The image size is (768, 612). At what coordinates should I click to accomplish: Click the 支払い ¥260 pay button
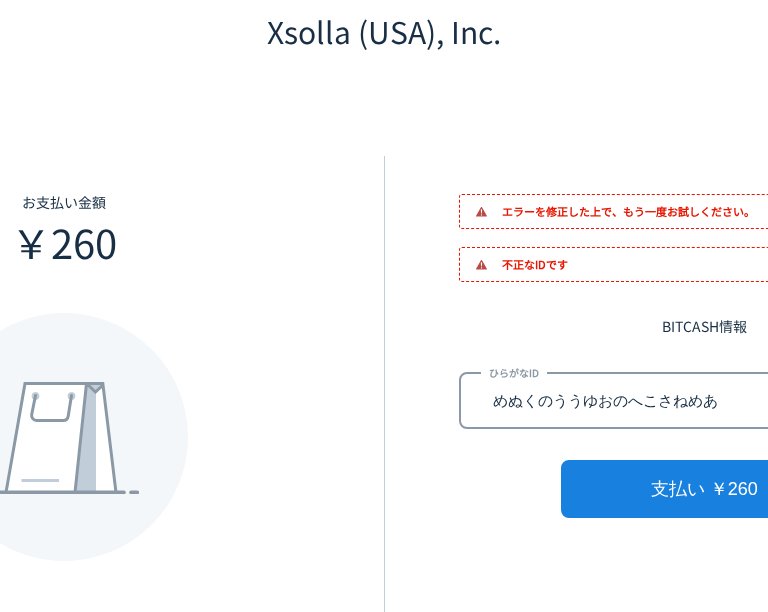click(664, 489)
